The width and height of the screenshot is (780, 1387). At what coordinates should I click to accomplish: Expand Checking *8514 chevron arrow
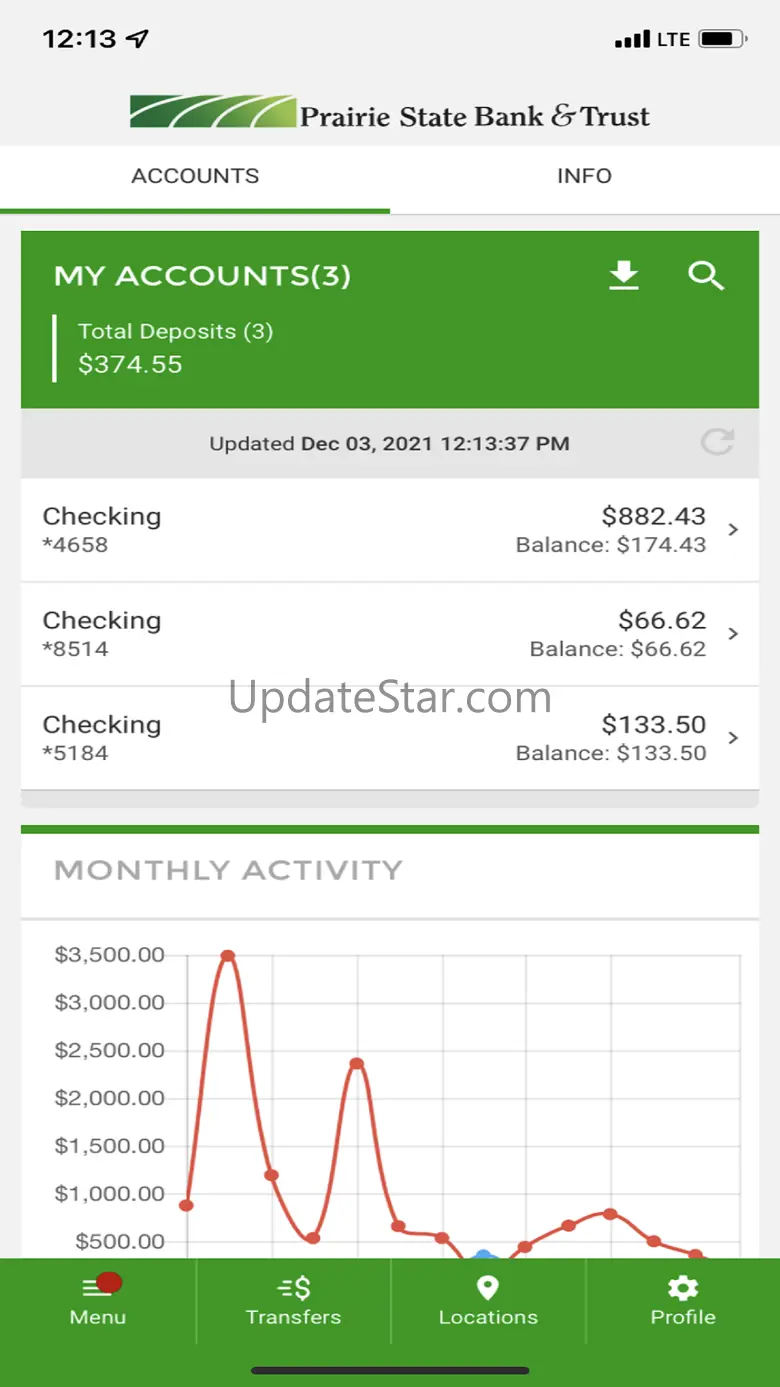point(733,634)
